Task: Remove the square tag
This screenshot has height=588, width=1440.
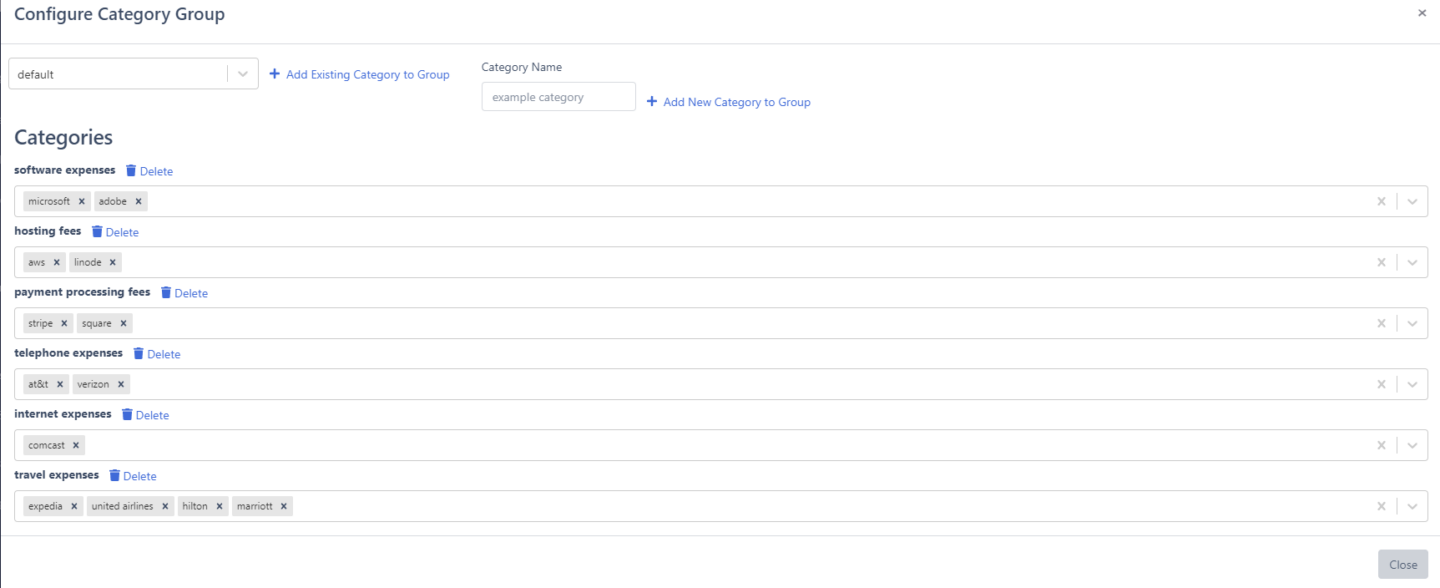Action: (x=123, y=323)
